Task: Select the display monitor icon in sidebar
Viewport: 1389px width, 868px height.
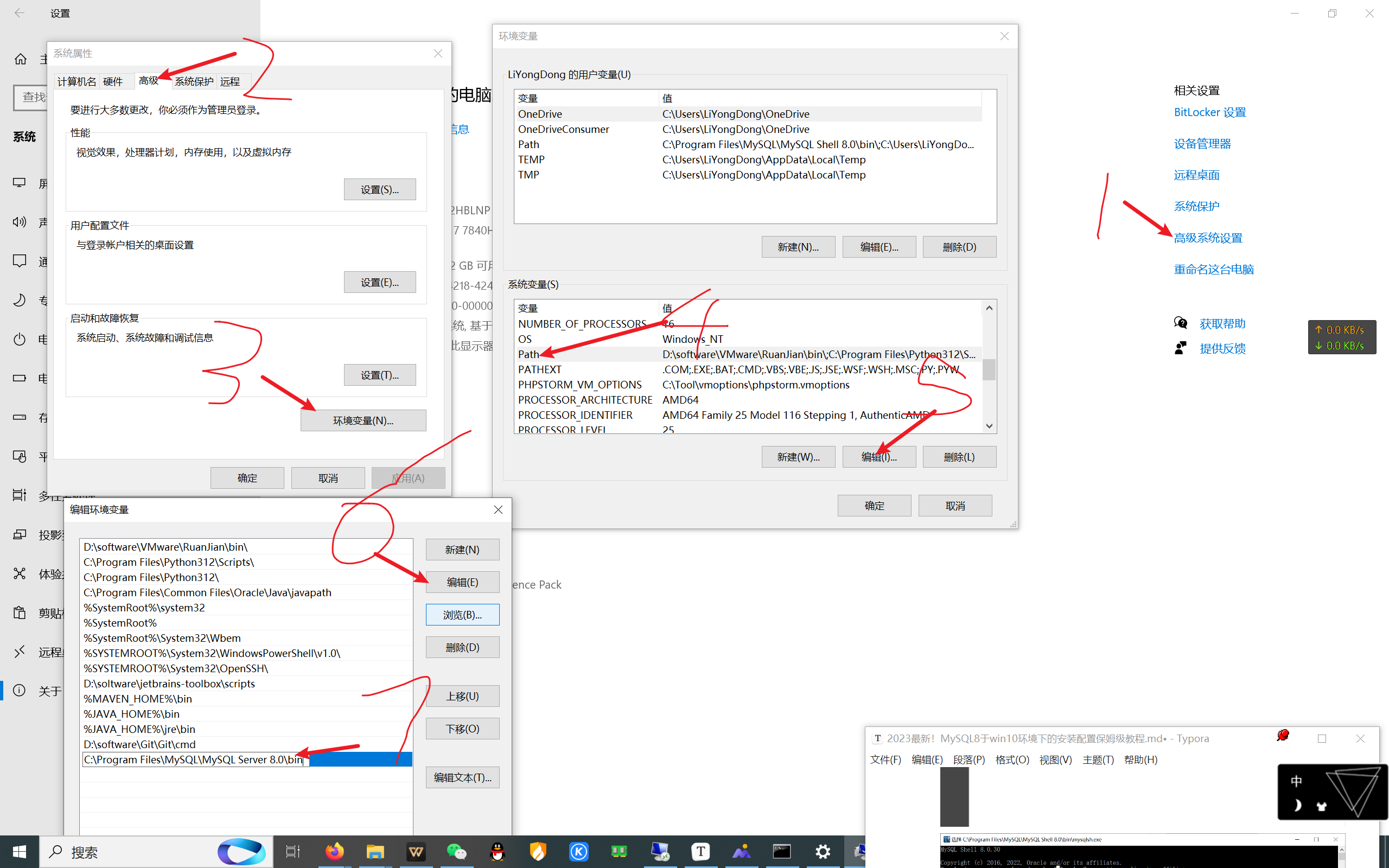Action: click(x=20, y=183)
